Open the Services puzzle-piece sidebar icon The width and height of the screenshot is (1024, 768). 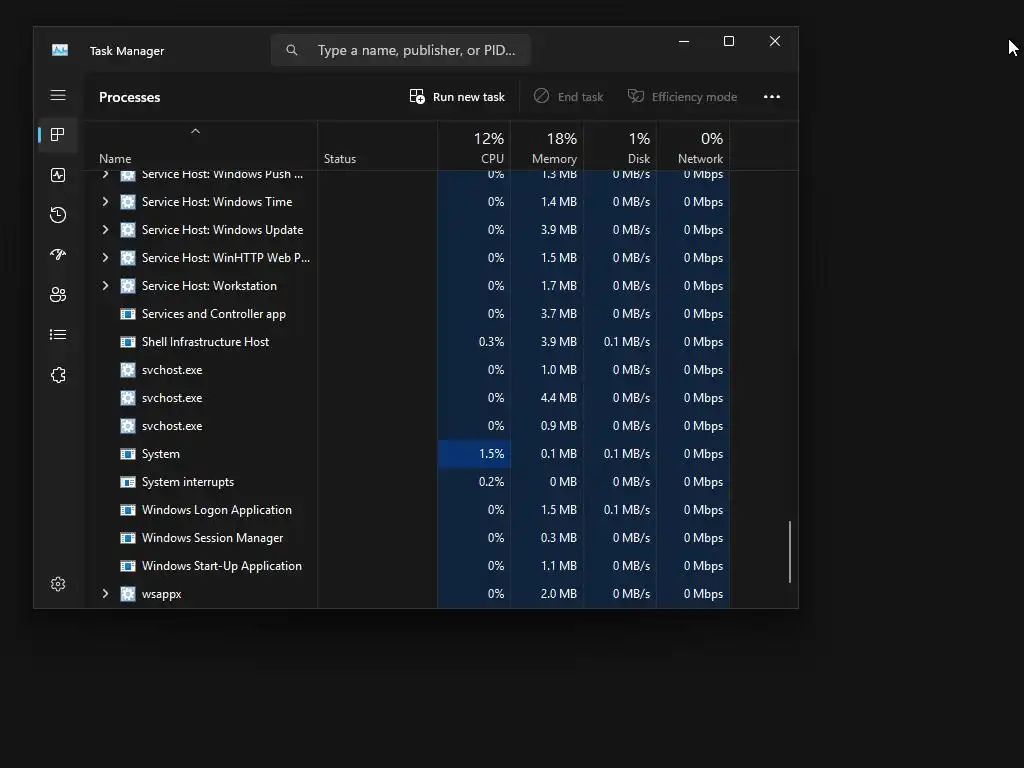click(58, 375)
